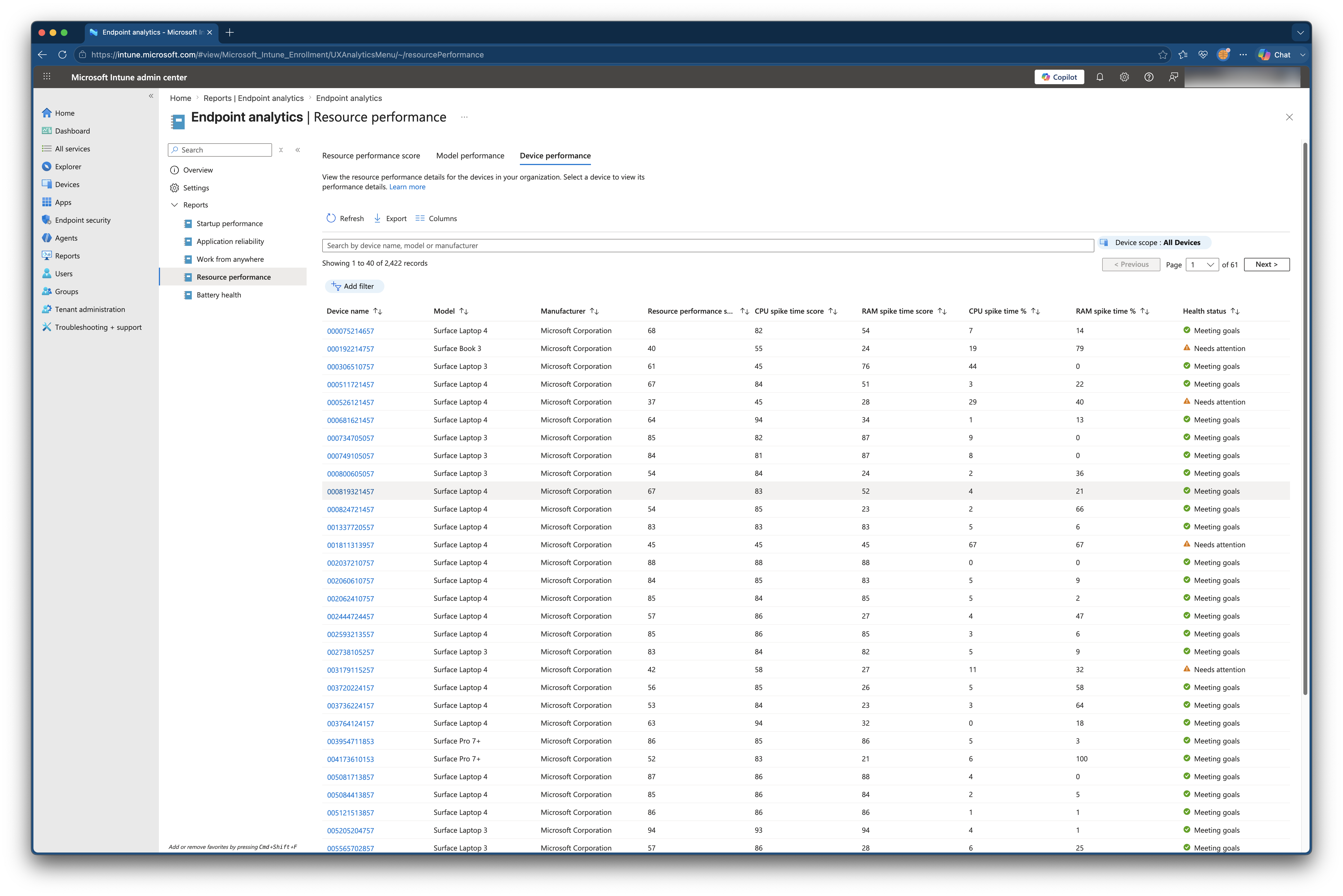Click the Refresh toolbar button
The height and width of the screenshot is (896, 1343).
pos(345,218)
